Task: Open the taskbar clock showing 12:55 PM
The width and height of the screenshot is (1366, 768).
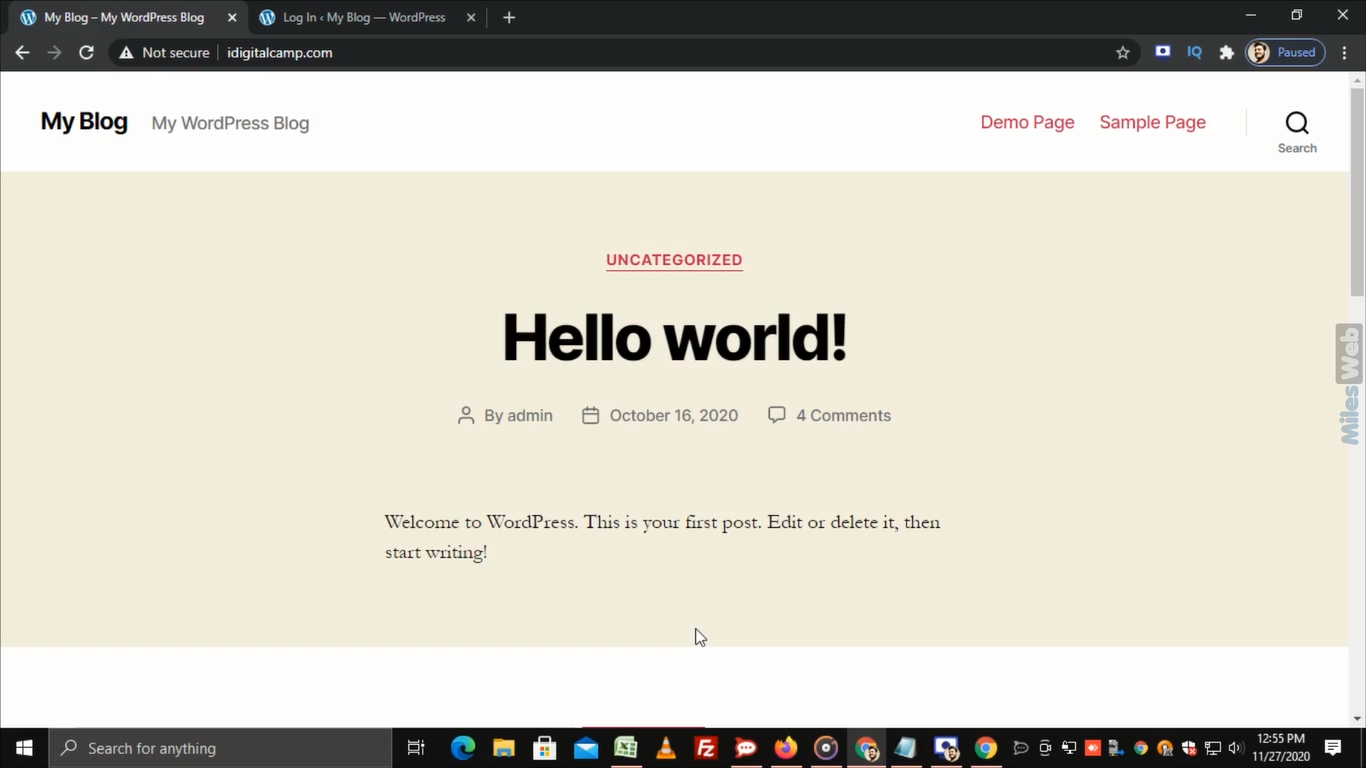Action: [x=1281, y=748]
